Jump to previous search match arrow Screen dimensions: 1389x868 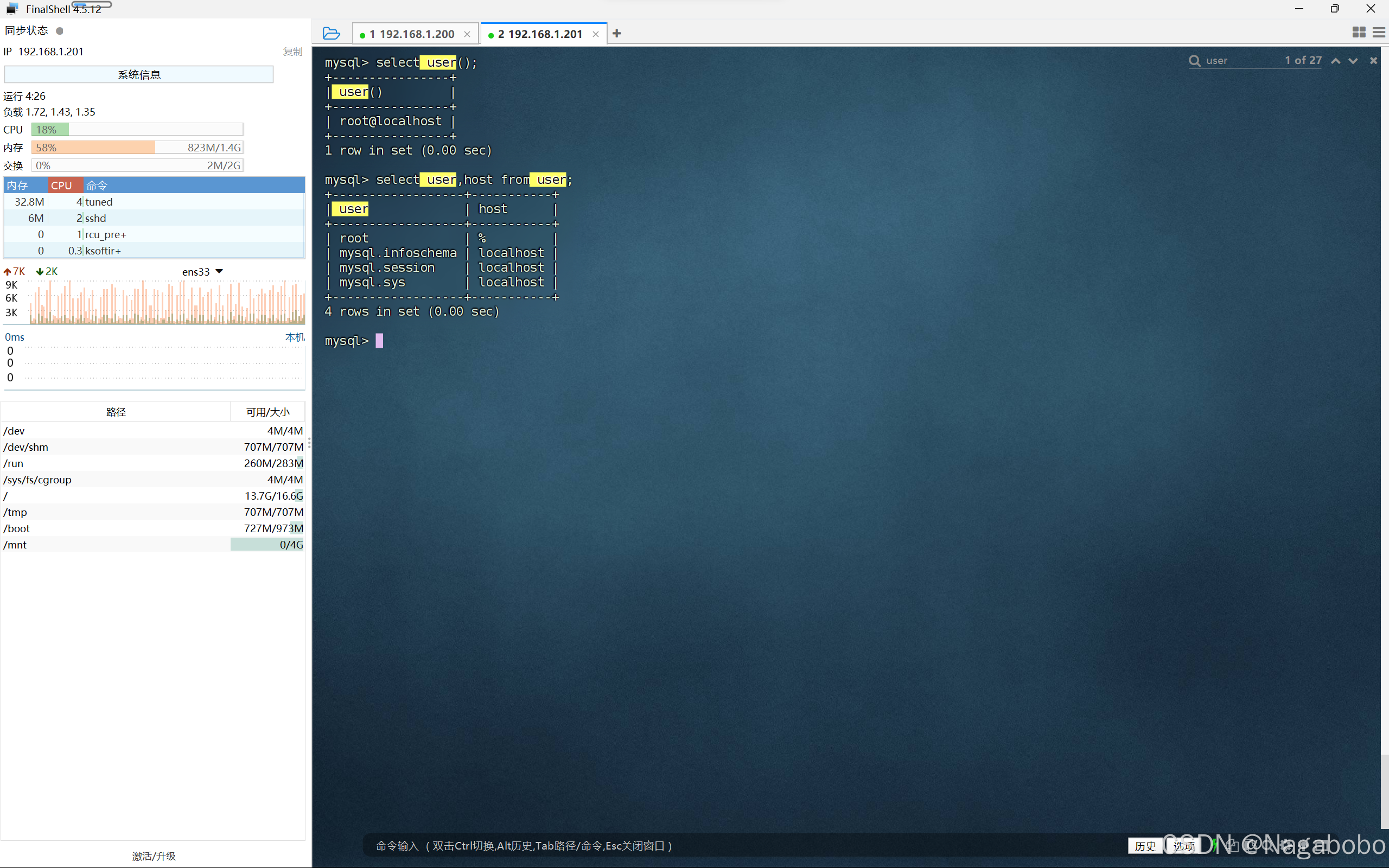[1336, 61]
